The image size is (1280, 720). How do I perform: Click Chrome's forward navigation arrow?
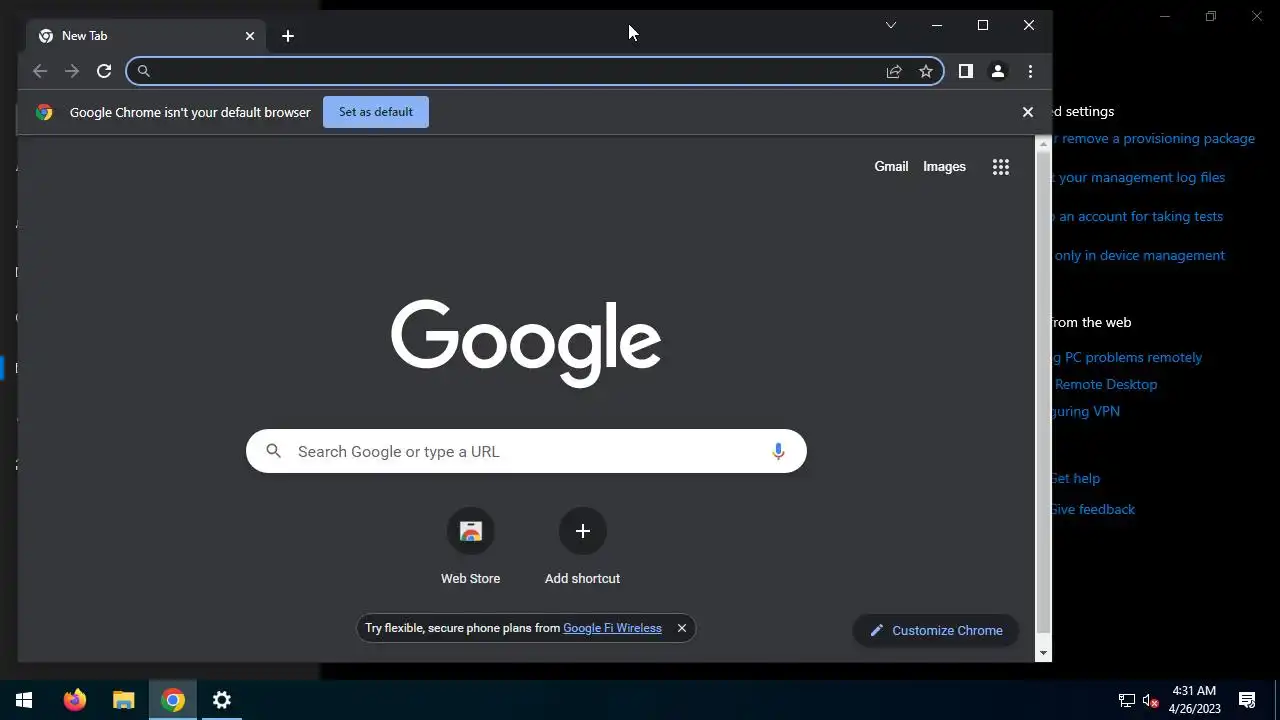point(72,71)
